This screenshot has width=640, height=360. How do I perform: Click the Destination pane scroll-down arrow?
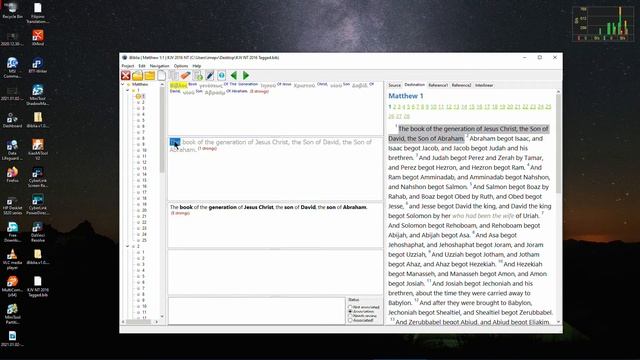pyautogui.click(x=558, y=322)
